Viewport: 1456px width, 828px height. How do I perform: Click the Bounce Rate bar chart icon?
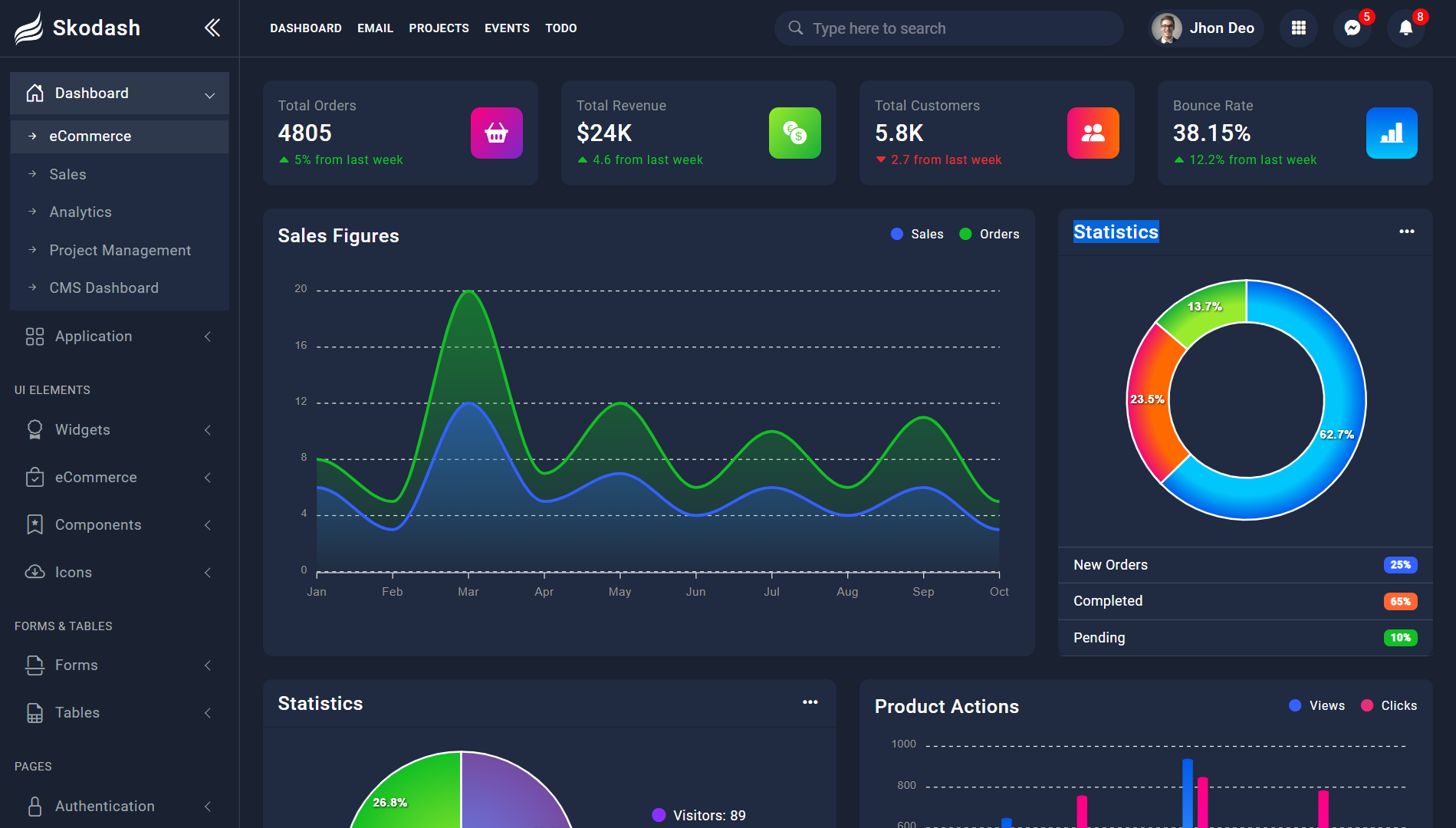pyautogui.click(x=1391, y=133)
